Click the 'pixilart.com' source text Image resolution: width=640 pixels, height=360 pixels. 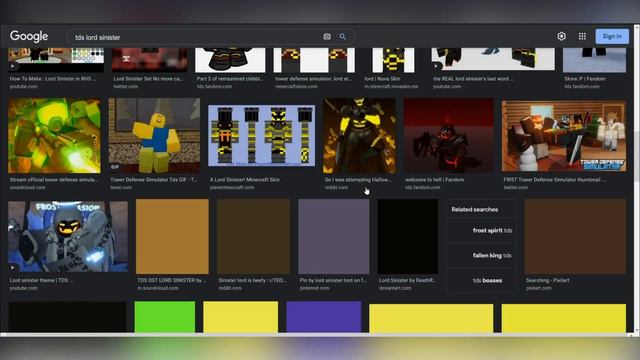pos(538,288)
